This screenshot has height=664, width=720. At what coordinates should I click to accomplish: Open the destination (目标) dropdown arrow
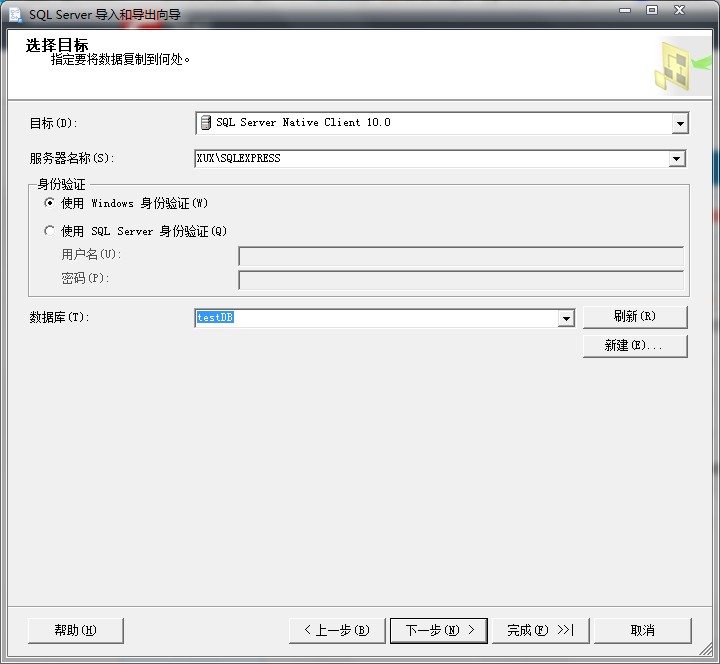tap(680, 123)
